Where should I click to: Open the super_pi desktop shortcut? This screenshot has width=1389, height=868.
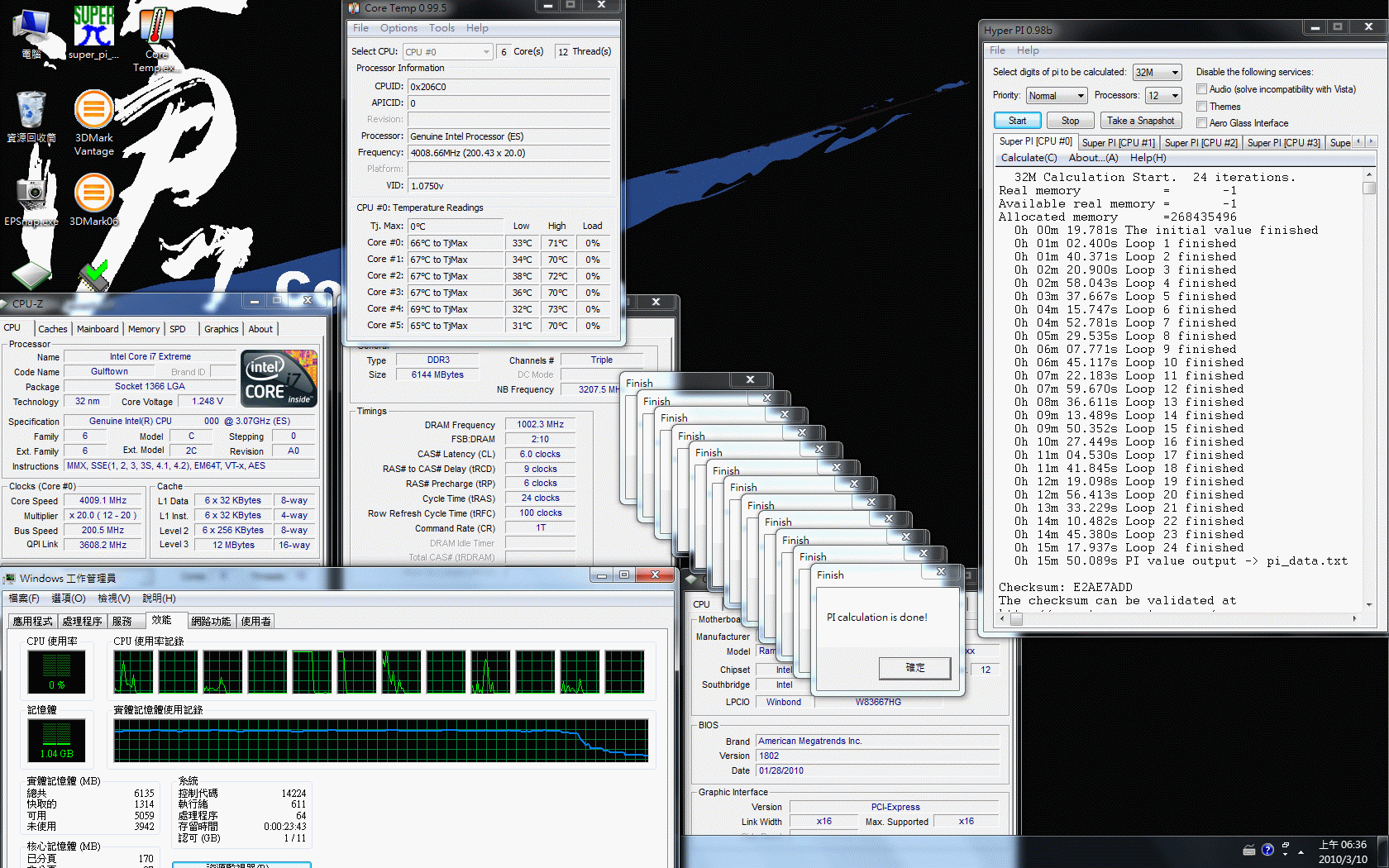[93, 33]
